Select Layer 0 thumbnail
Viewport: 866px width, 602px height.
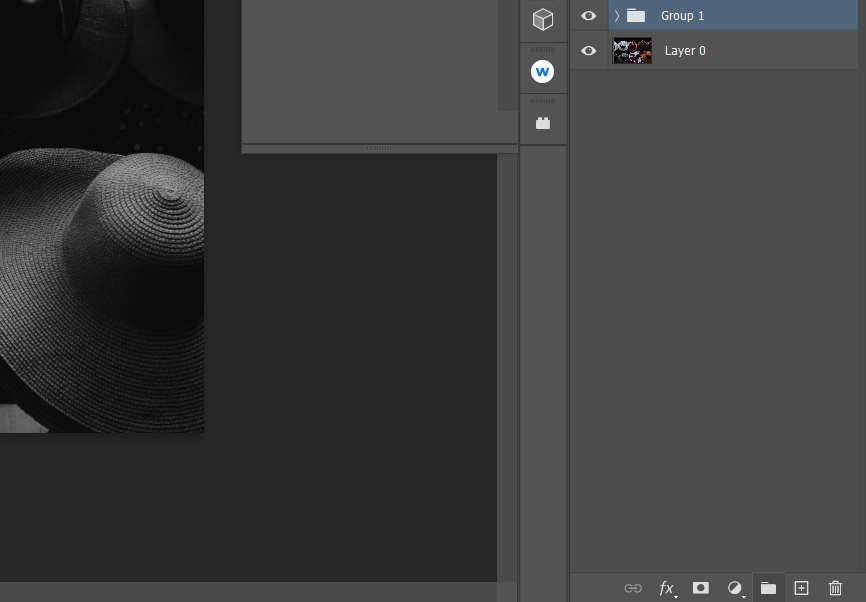pos(632,50)
